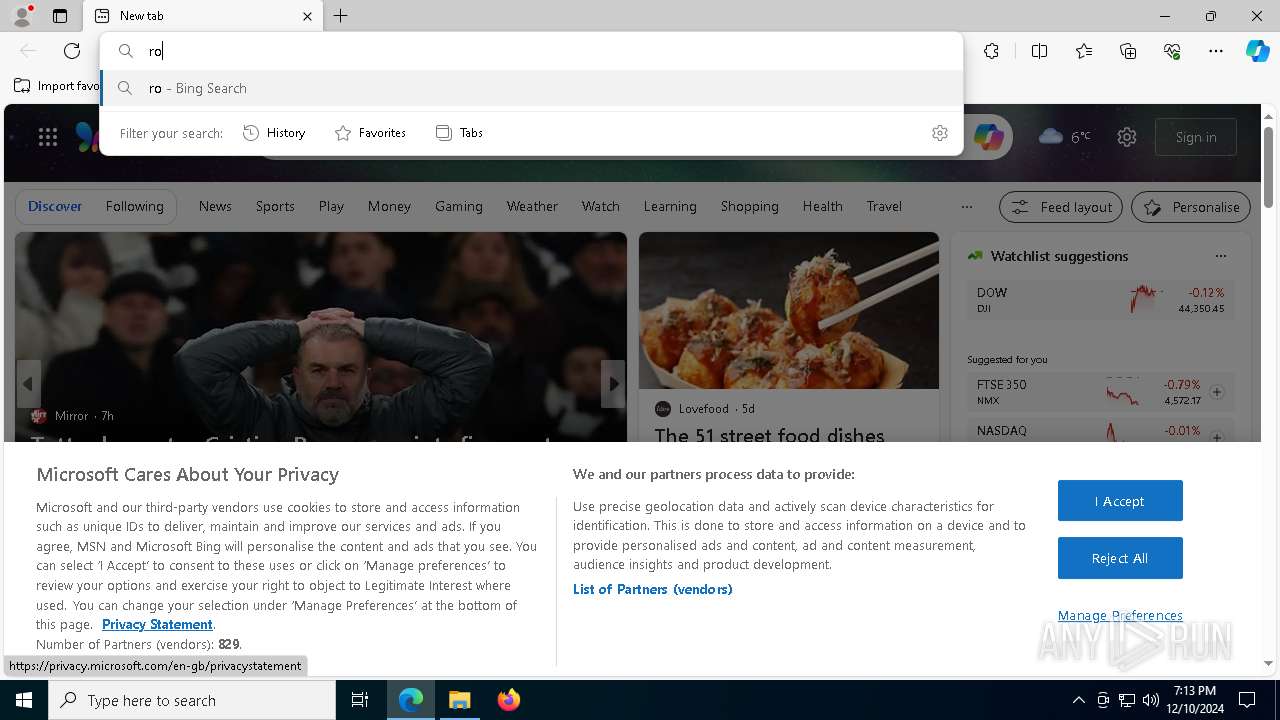Open the Extensions puzzle icon
Screen dimensions: 1280x720
pyautogui.click(x=991, y=51)
